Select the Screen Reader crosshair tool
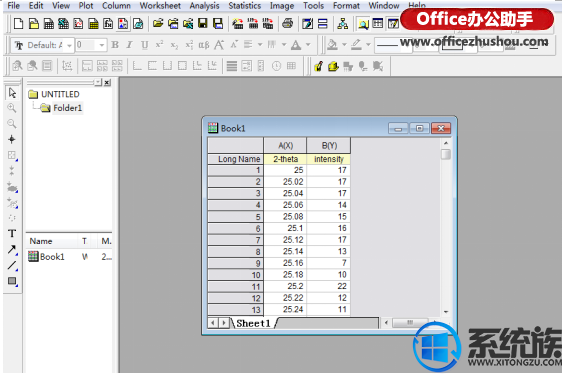Image resolution: width=562 pixels, height=375 pixels. click(x=12, y=139)
